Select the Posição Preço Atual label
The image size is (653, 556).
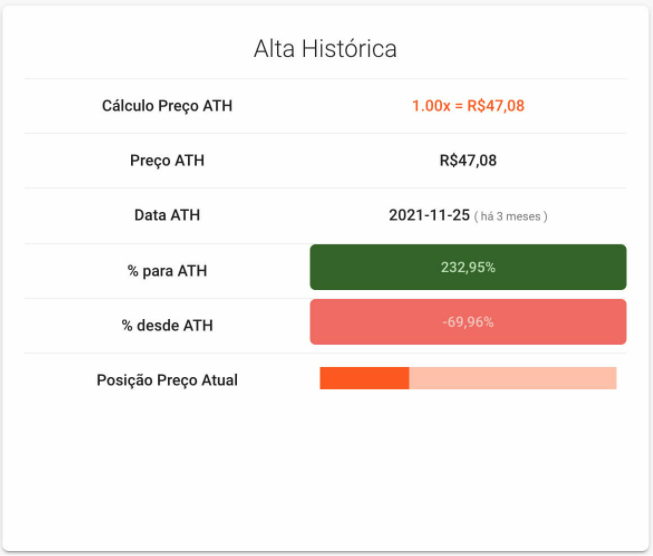167,380
